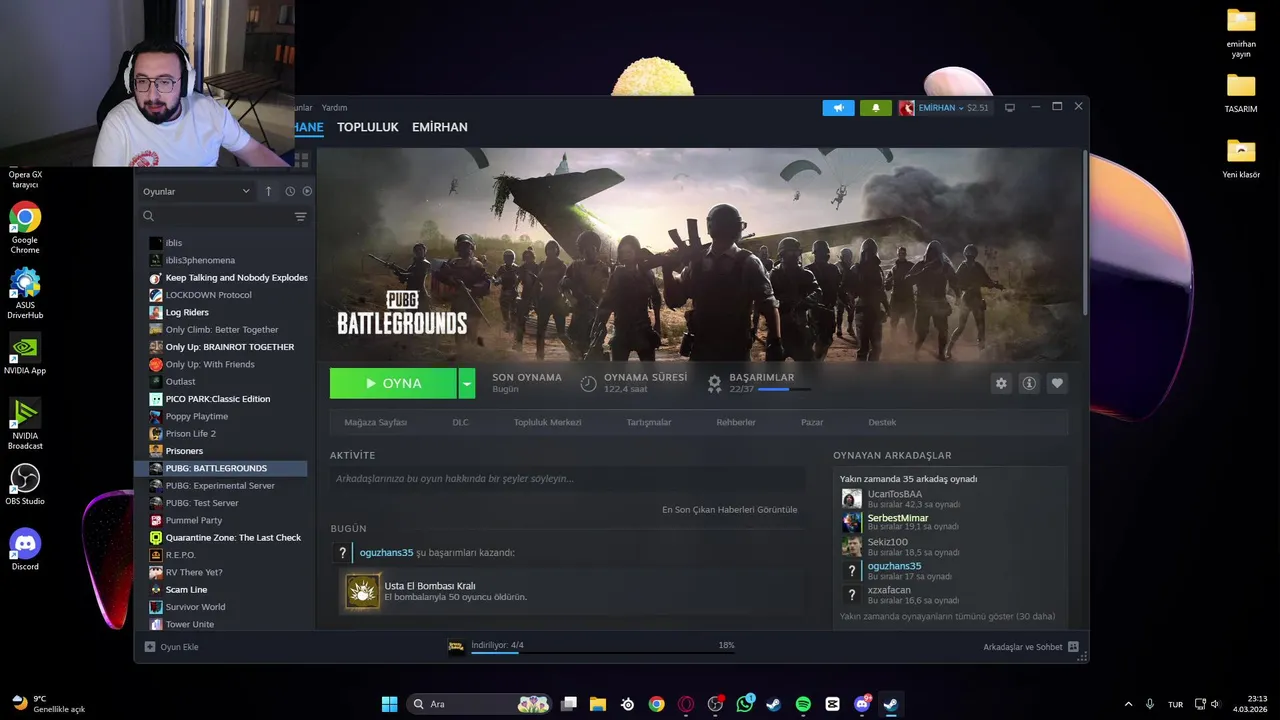This screenshot has height=720, width=1280.
Task: Select Scam Line in game list
Action: point(186,590)
